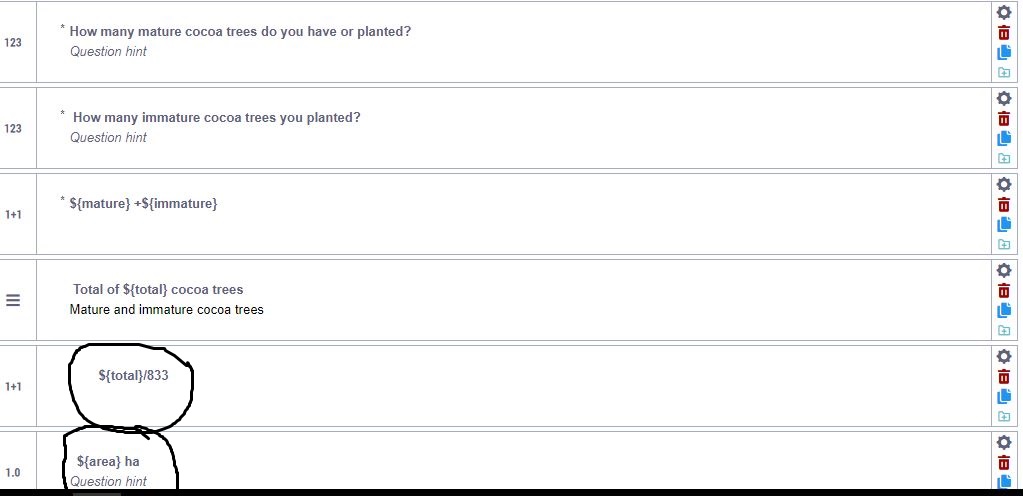Screen dimensions: 1023x496
Task: Delete the ${total}/833 calculation row
Action: point(1004,376)
